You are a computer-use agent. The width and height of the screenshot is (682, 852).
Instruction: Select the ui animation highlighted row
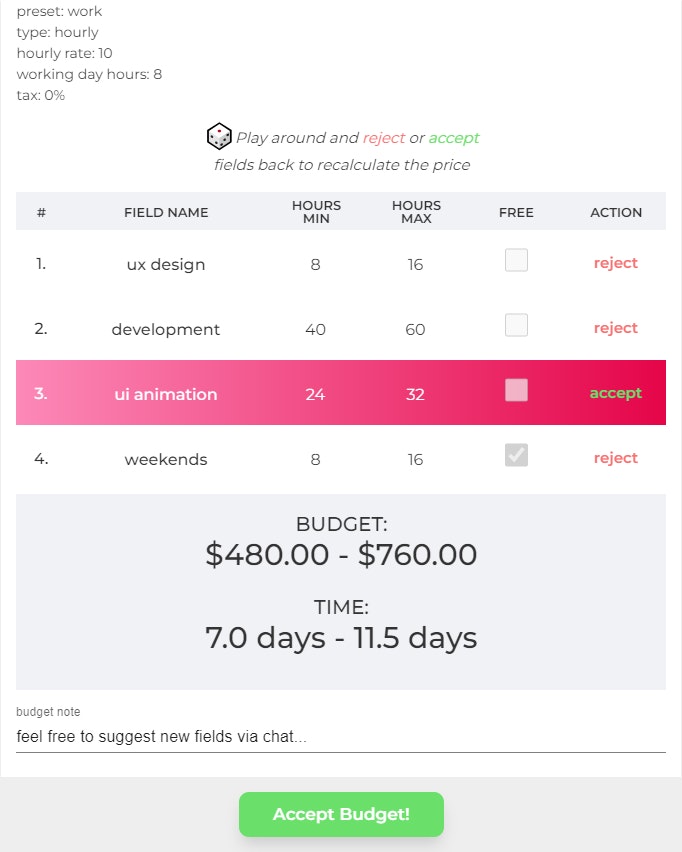[341, 392]
